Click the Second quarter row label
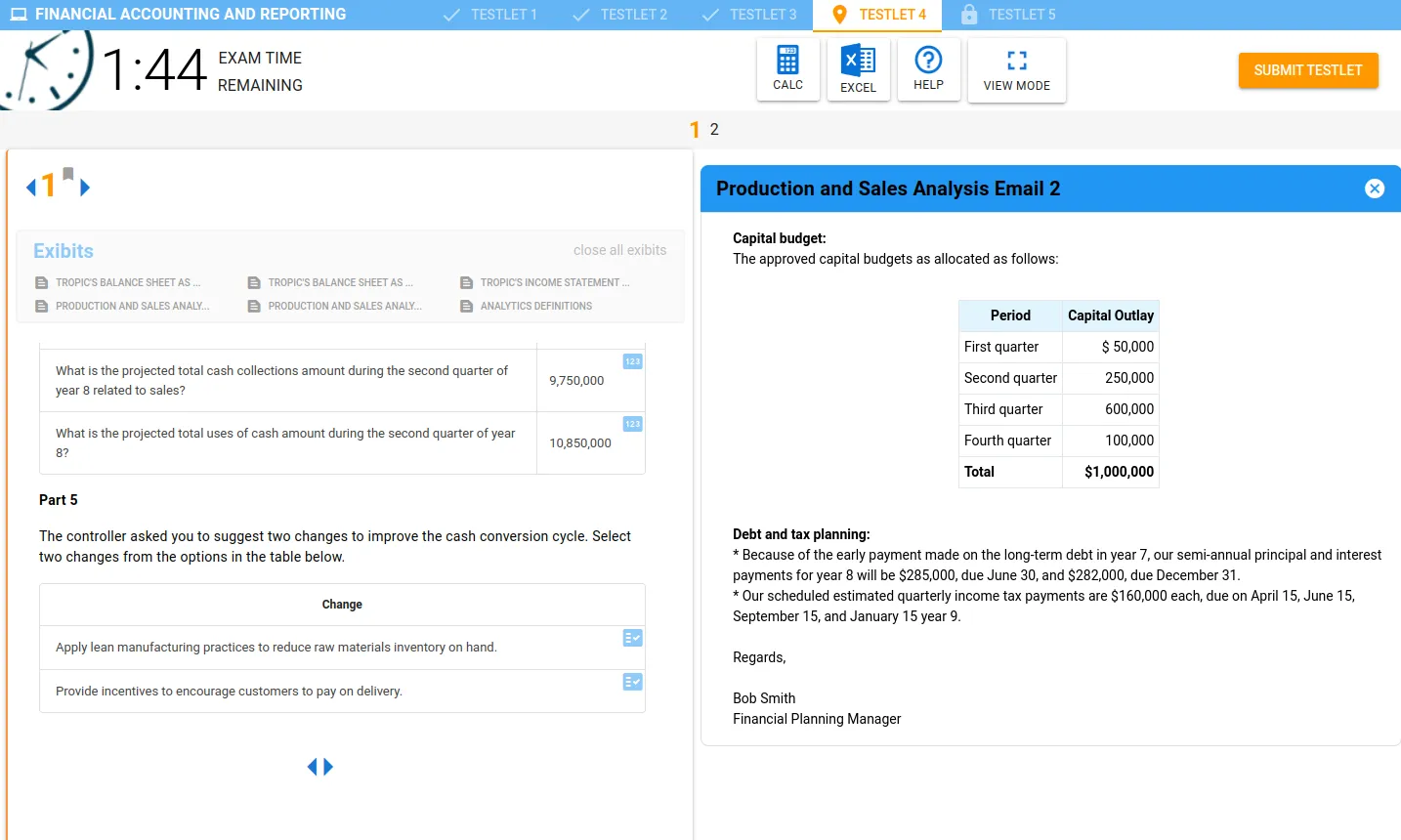1401x840 pixels. pyautogui.click(x=1010, y=378)
